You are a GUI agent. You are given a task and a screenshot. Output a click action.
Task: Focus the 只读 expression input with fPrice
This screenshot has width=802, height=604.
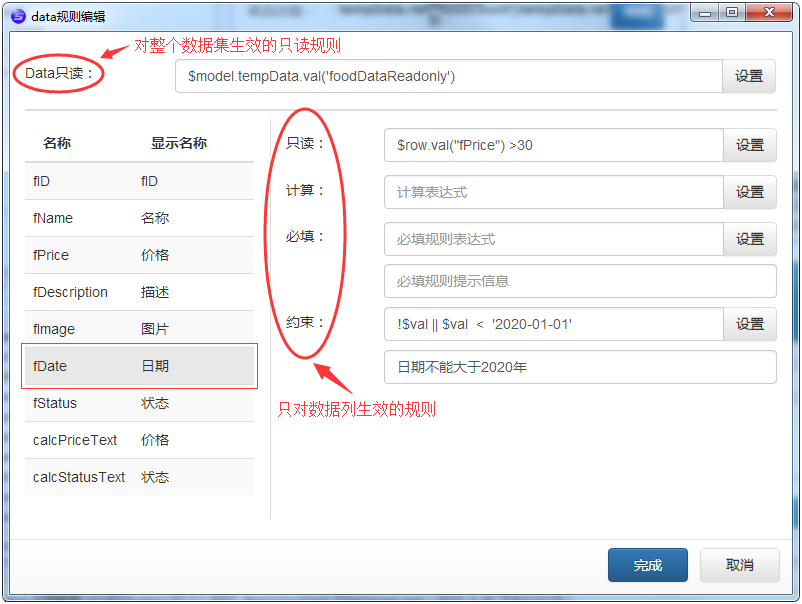pyautogui.click(x=554, y=145)
